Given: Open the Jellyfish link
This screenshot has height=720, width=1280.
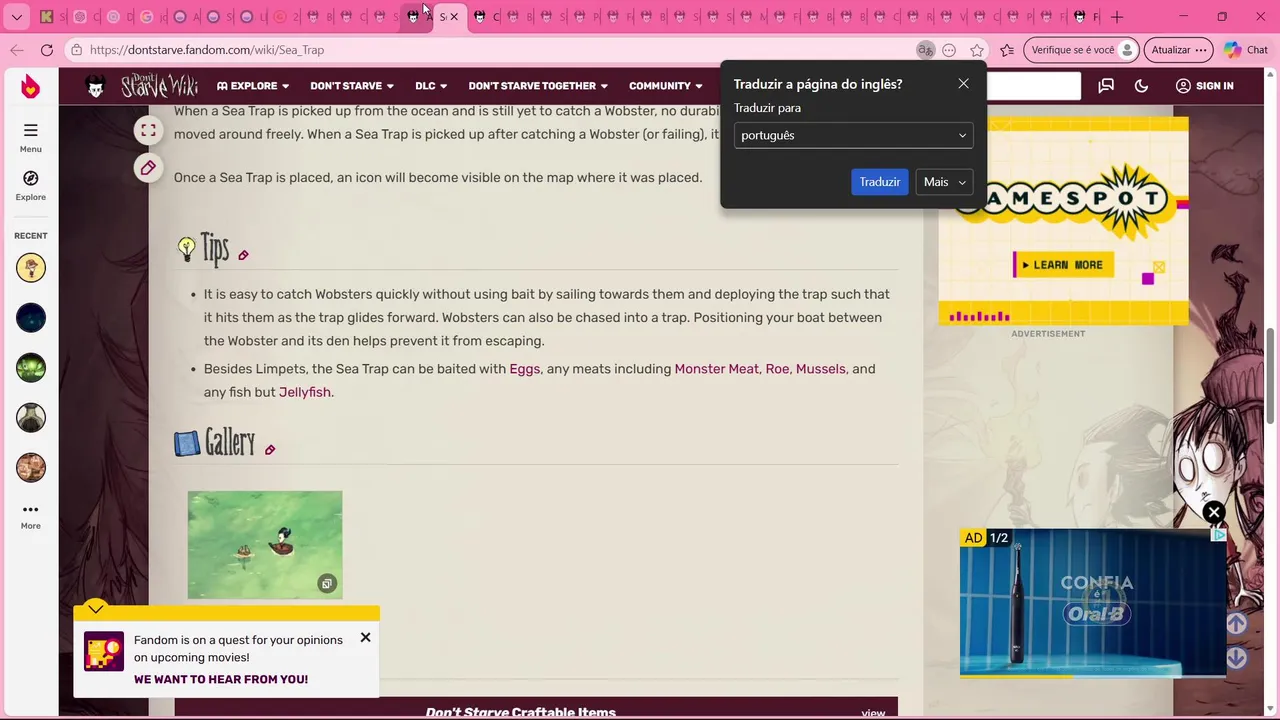Looking at the screenshot, I should tap(304, 392).
